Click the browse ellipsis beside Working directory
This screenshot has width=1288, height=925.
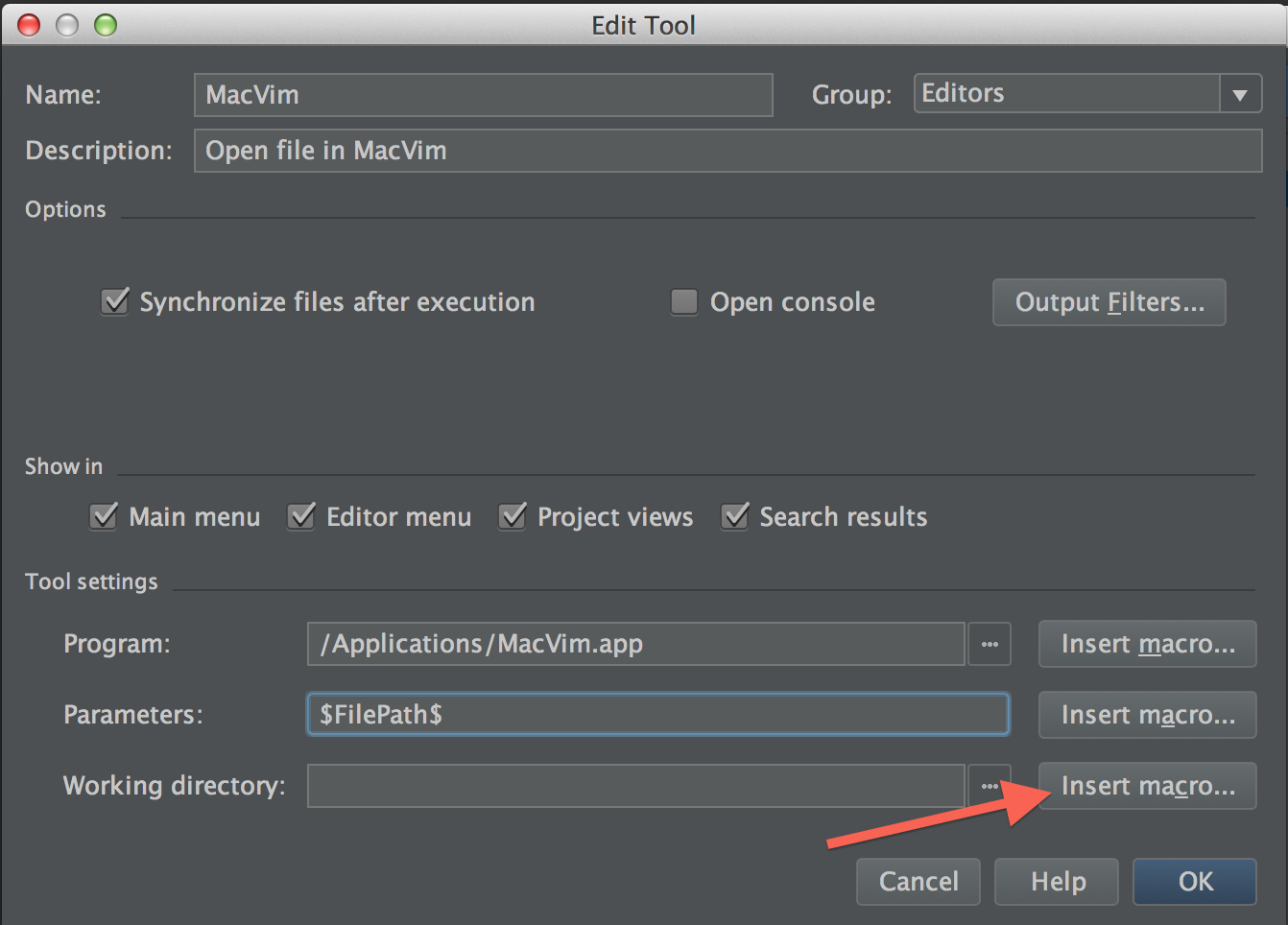990,786
